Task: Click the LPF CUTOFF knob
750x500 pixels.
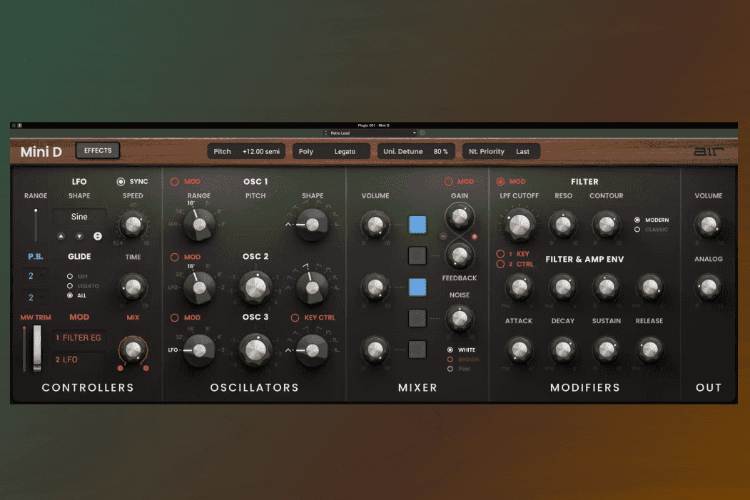Action: (519, 224)
